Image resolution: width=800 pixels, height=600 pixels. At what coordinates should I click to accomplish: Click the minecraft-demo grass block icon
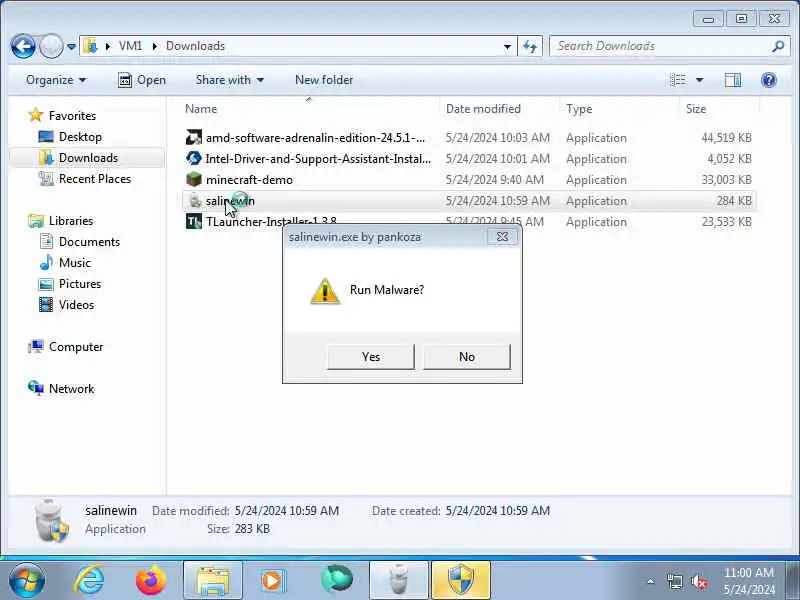(x=194, y=180)
